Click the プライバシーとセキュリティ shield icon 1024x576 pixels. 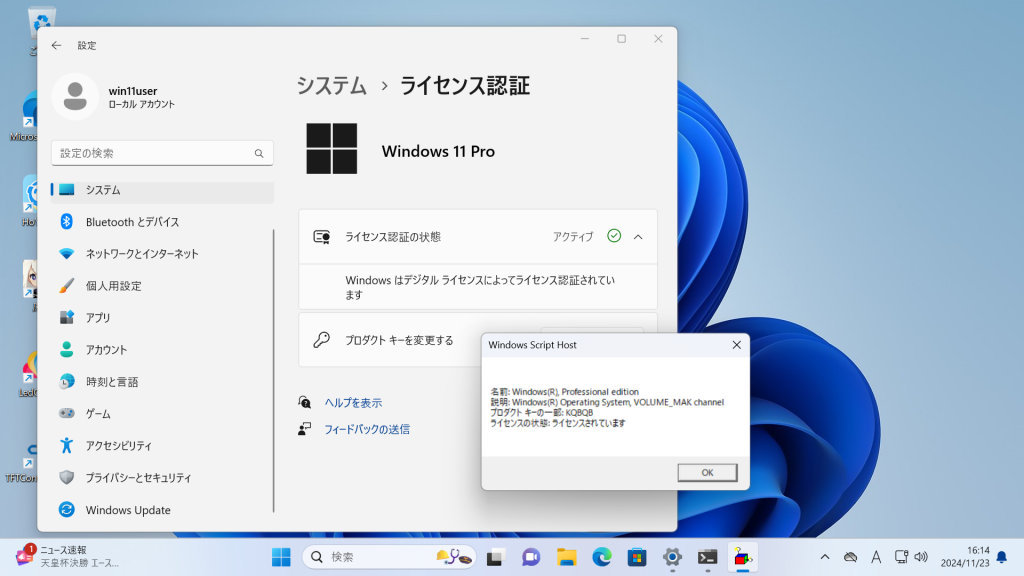pos(67,477)
